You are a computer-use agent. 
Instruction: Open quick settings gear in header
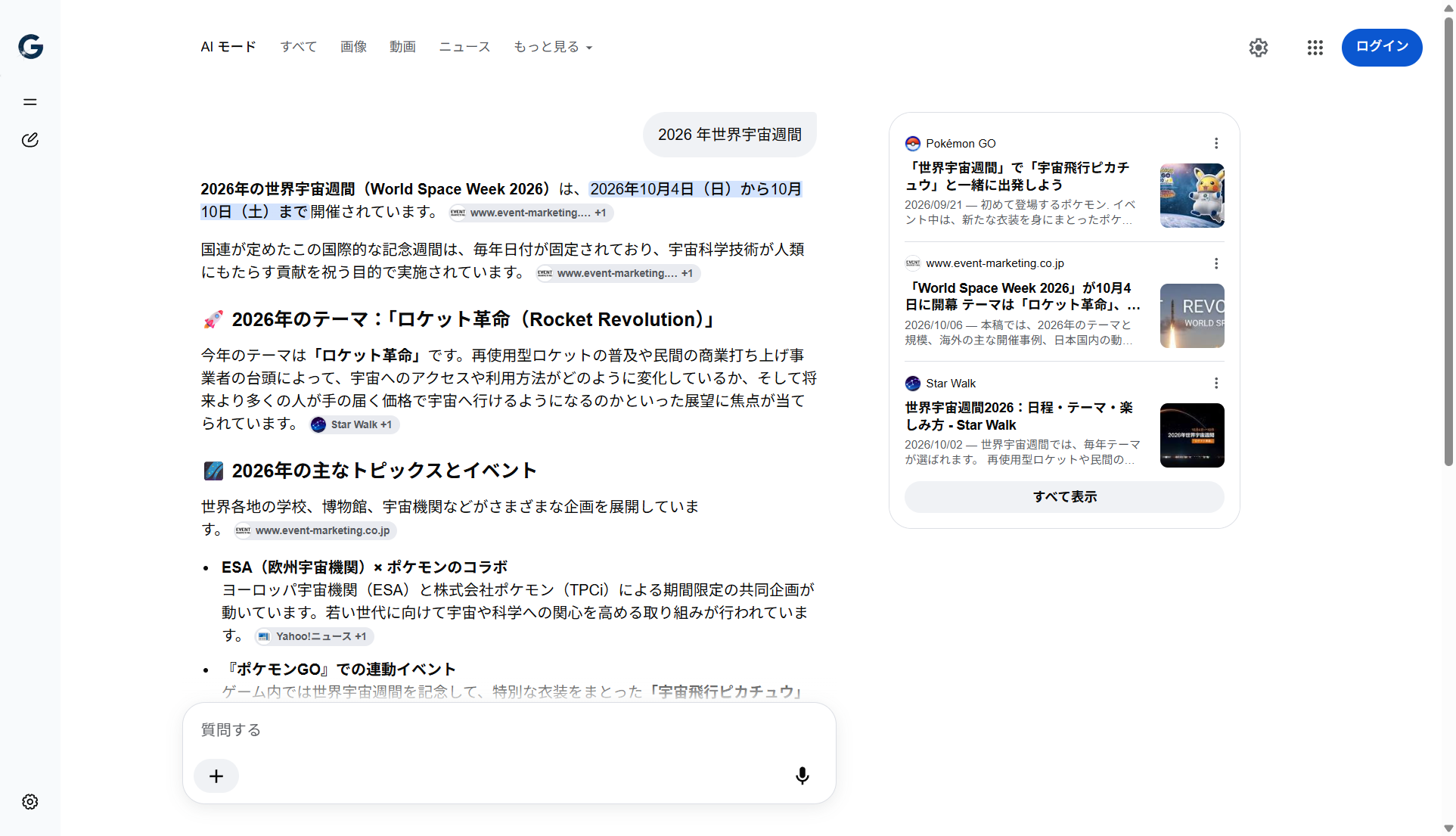(1259, 48)
